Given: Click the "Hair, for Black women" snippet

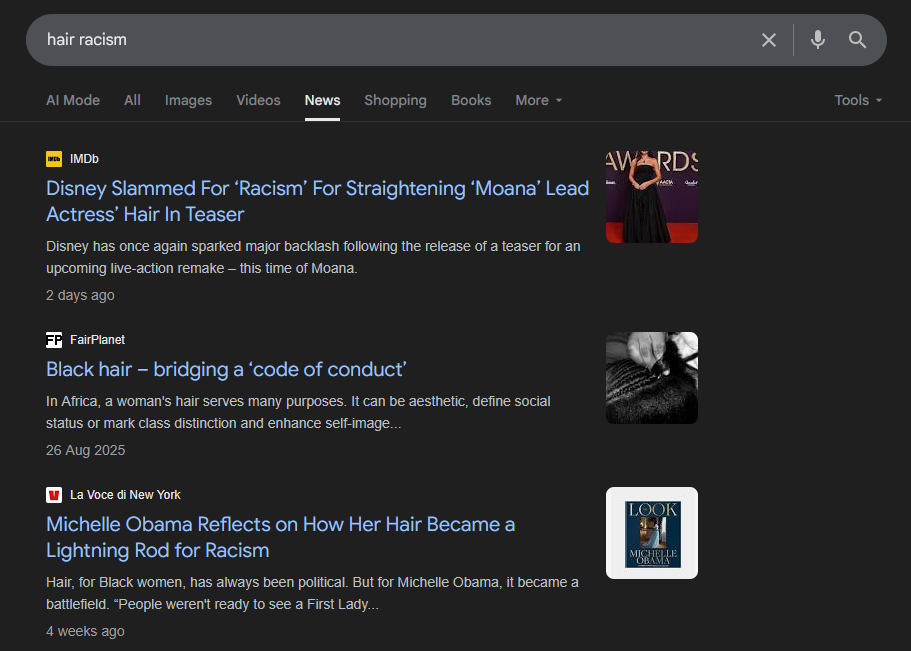Looking at the screenshot, I should (x=312, y=593).
